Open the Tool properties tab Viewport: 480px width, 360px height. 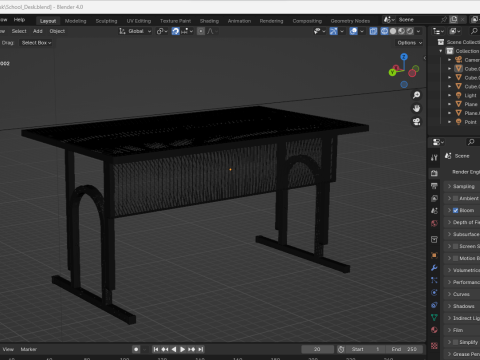(x=434, y=158)
